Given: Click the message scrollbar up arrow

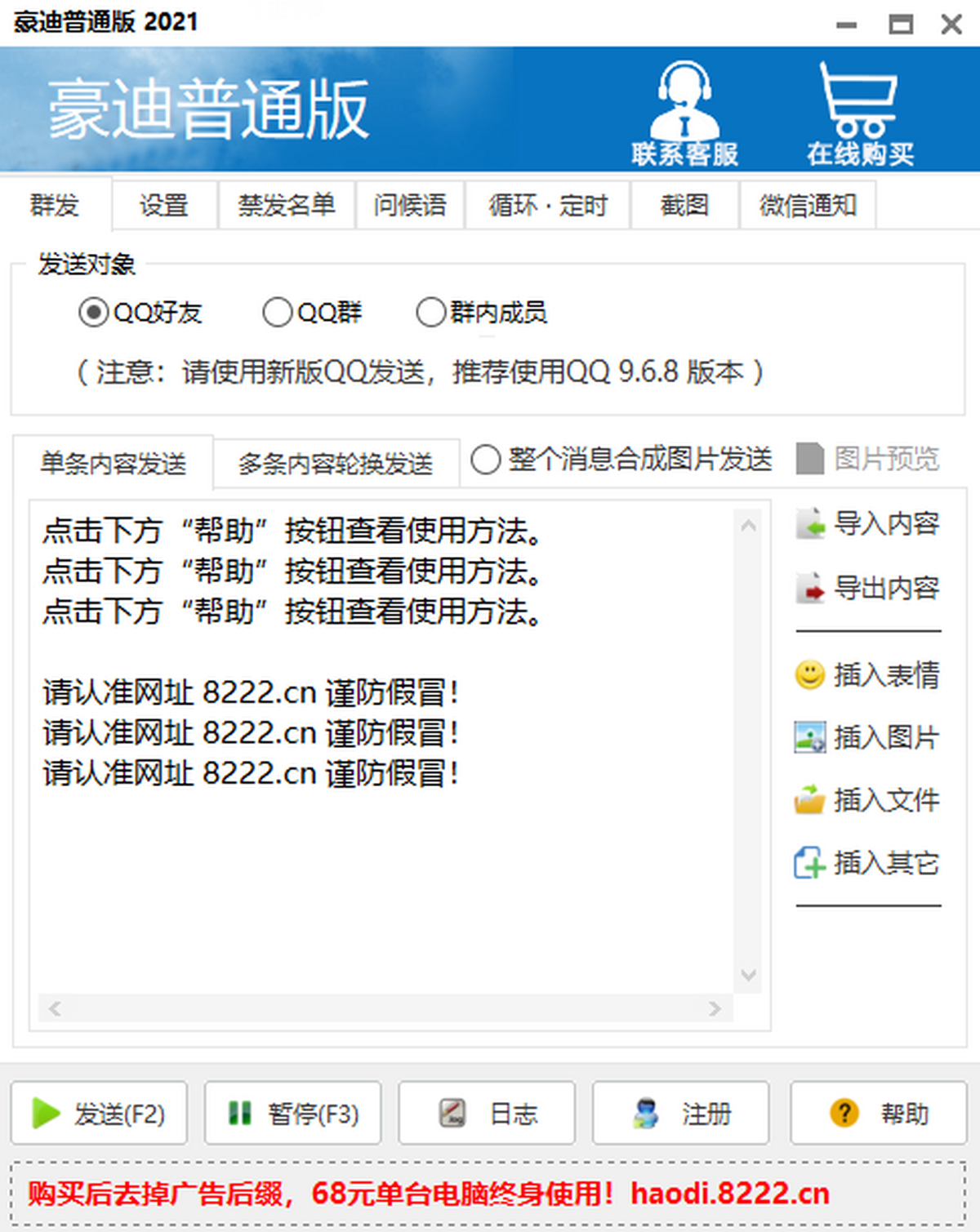Looking at the screenshot, I should (748, 527).
